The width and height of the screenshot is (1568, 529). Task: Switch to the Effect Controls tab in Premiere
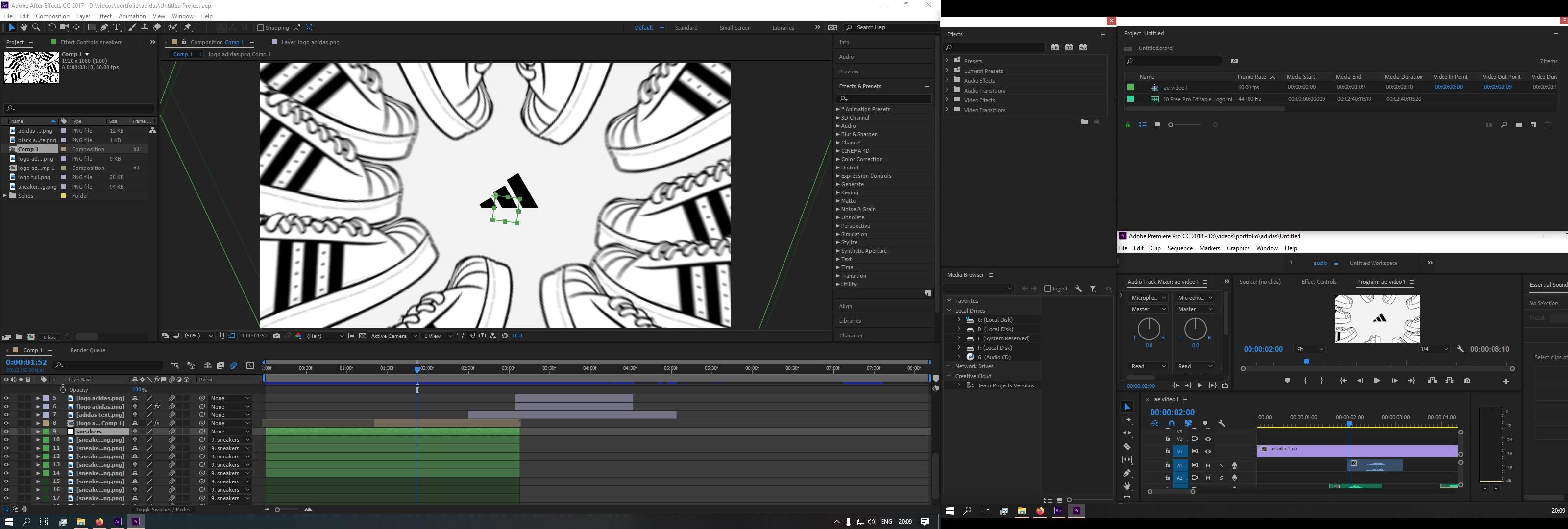pos(1319,281)
